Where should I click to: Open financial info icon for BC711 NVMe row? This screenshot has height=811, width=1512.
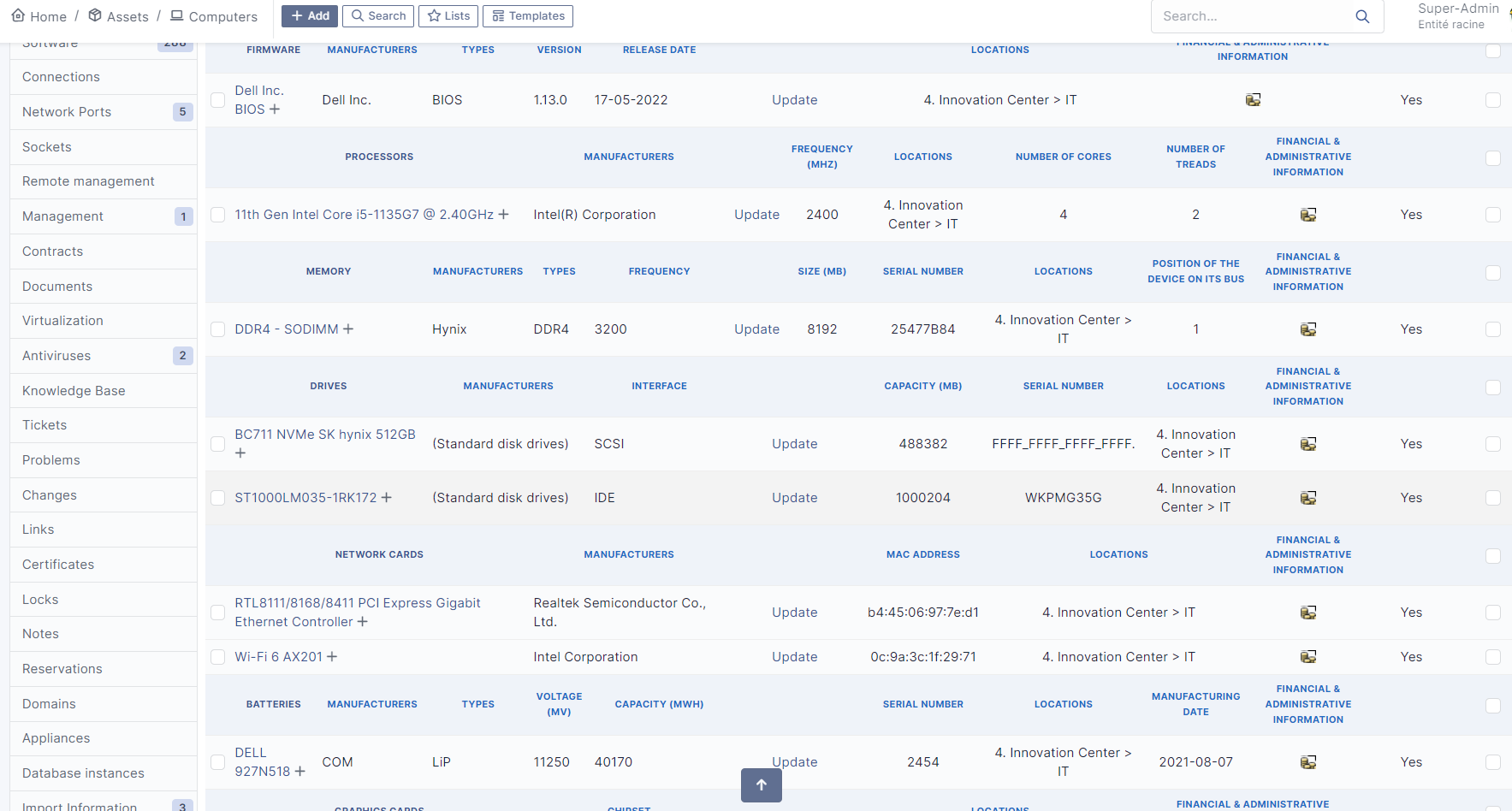[1308, 444]
